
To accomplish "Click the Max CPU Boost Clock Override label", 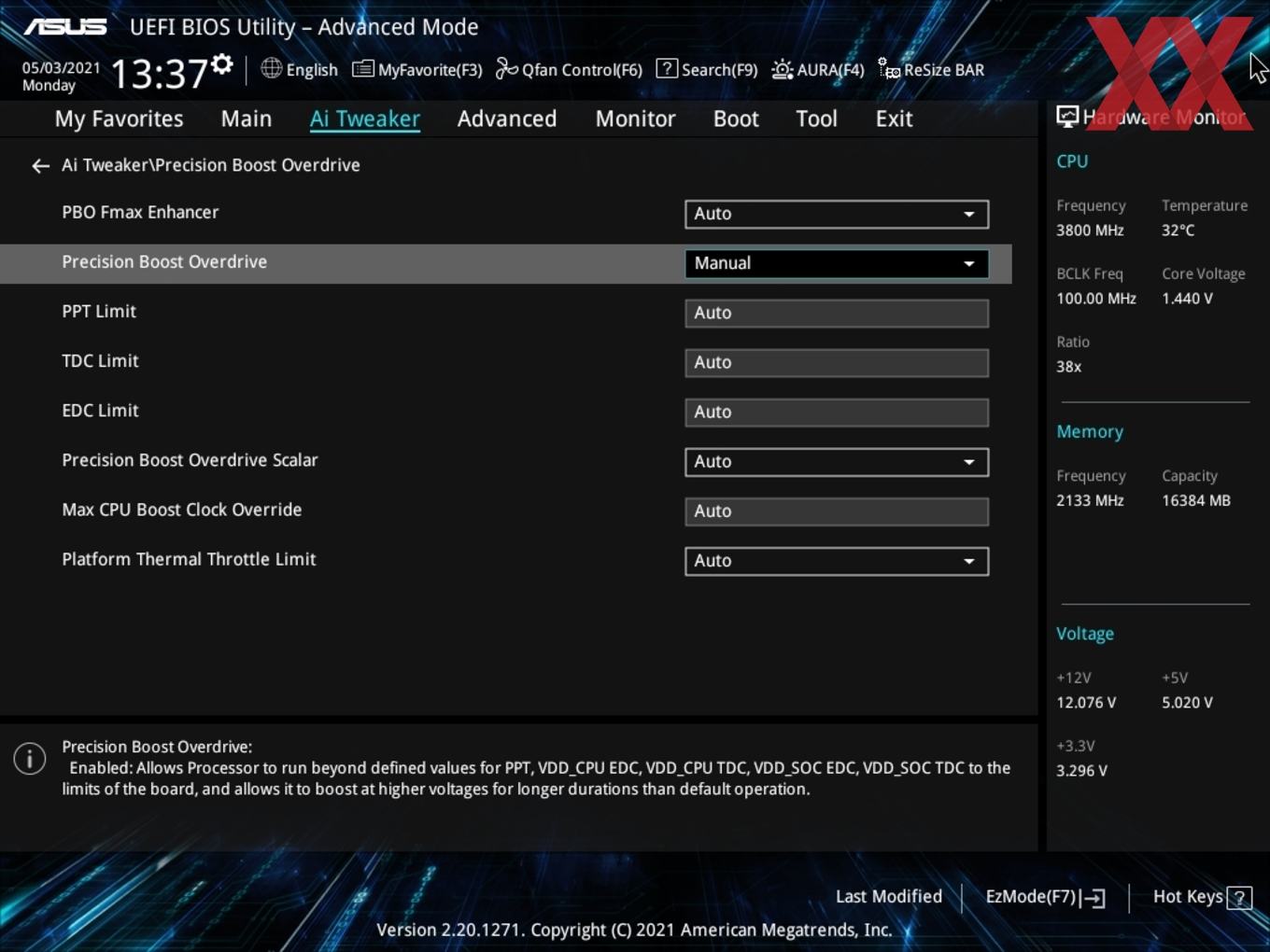I will tap(182, 510).
